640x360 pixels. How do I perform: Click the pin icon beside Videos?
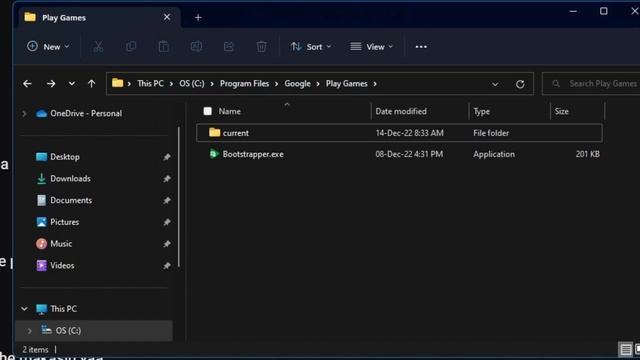point(167,265)
